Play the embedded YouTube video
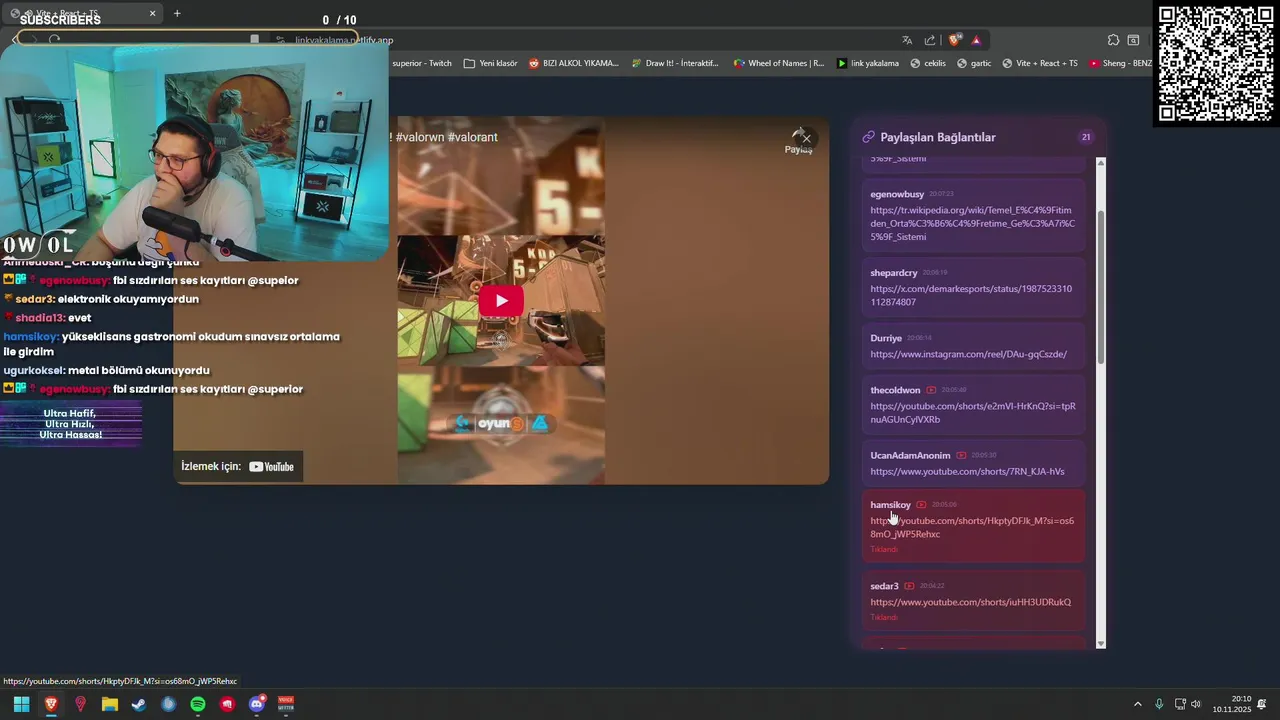This screenshot has width=1280, height=720. coord(501,301)
